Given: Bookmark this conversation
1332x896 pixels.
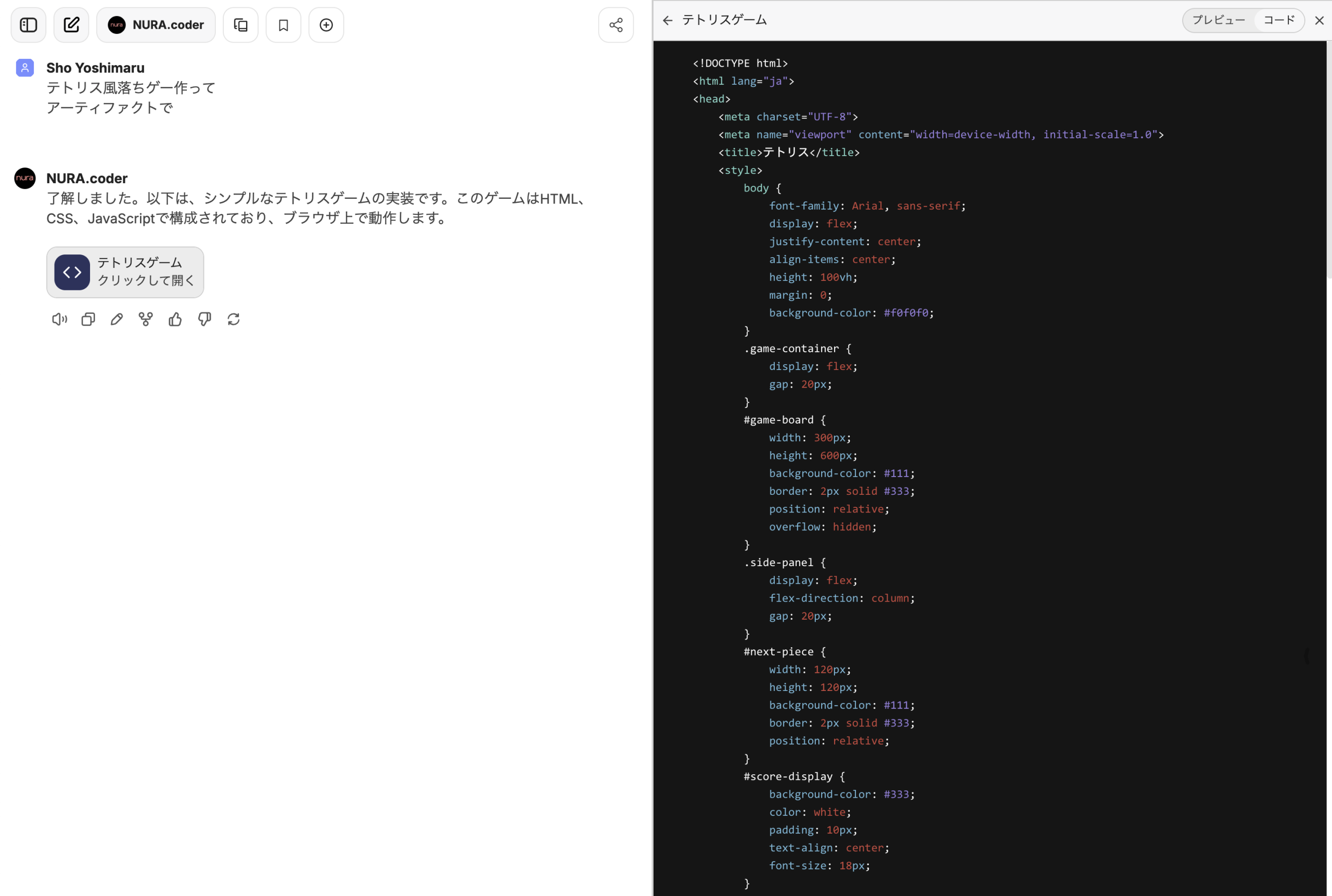Looking at the screenshot, I should point(284,24).
